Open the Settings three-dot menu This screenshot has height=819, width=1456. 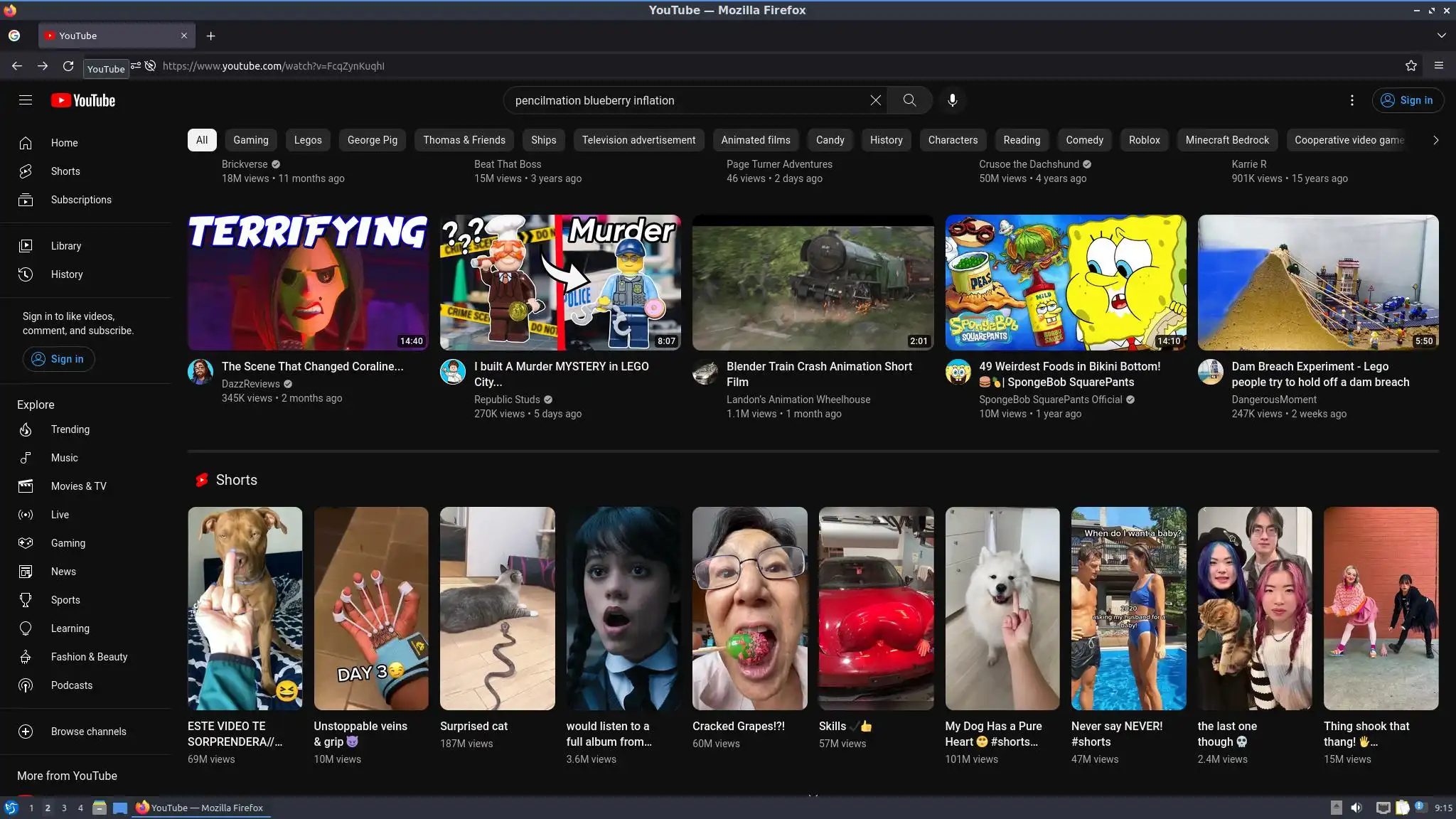1351,100
